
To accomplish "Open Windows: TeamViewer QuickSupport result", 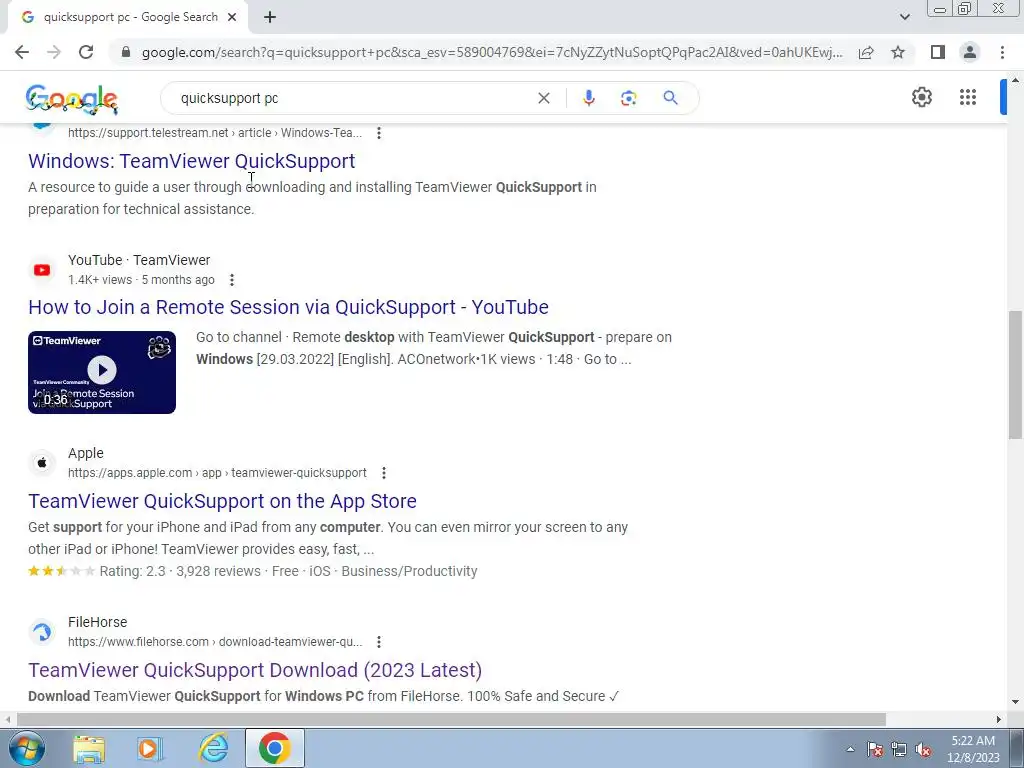I will pos(191,161).
